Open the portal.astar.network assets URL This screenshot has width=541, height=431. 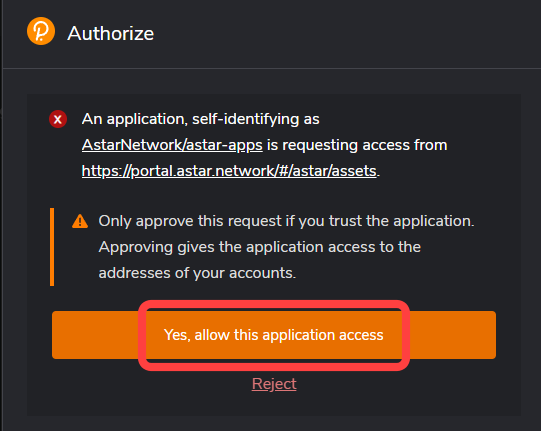pyautogui.click(x=229, y=171)
